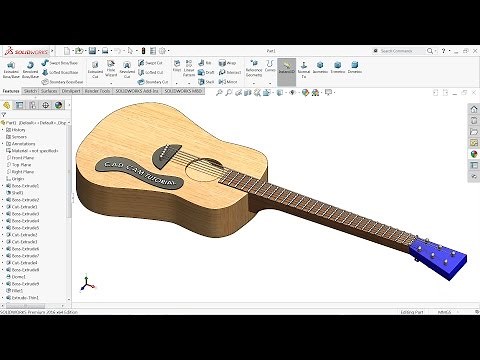Select the Revolved Cut tool

pyautogui.click(x=127, y=70)
